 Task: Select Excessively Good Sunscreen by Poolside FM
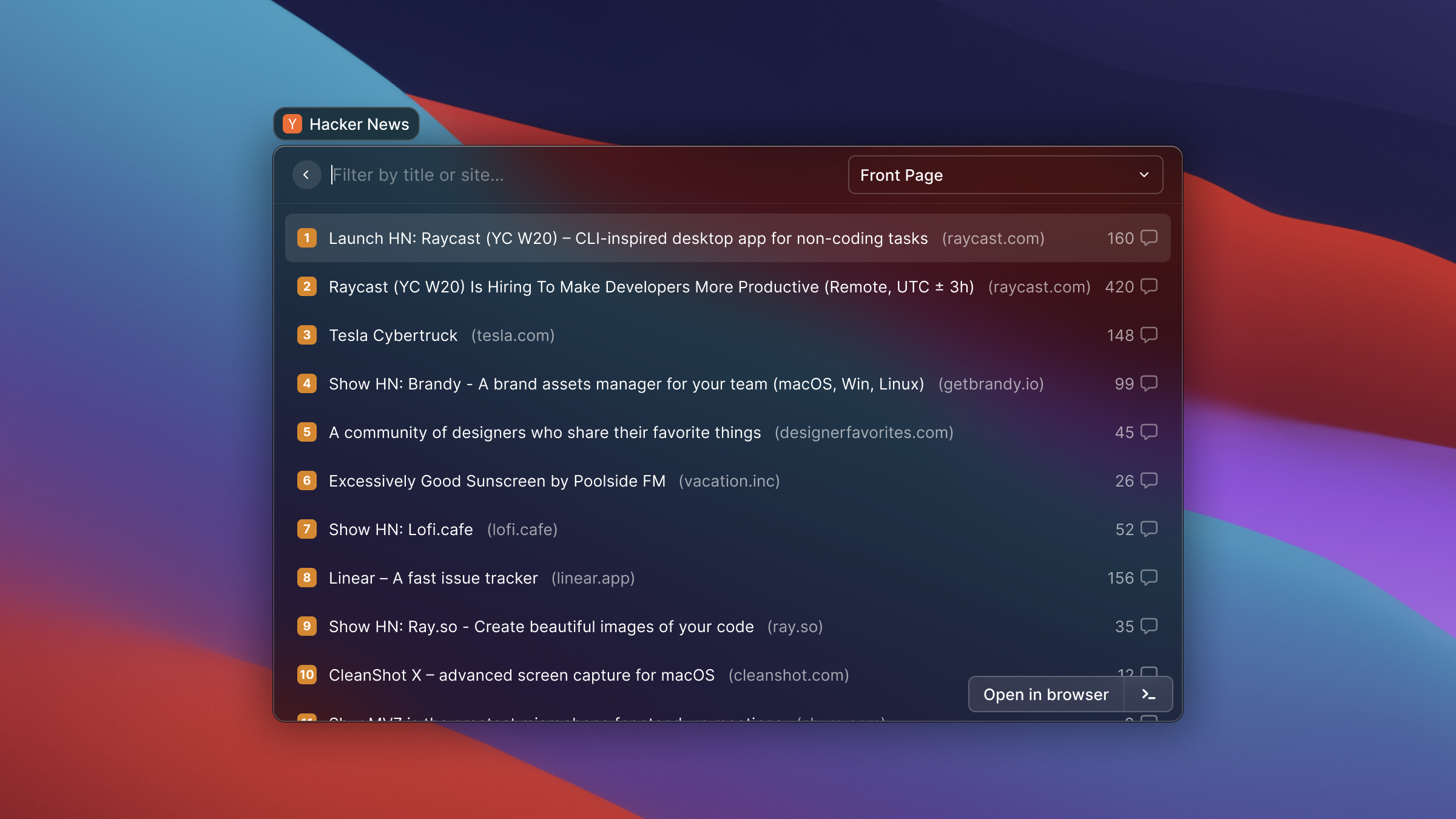727,480
